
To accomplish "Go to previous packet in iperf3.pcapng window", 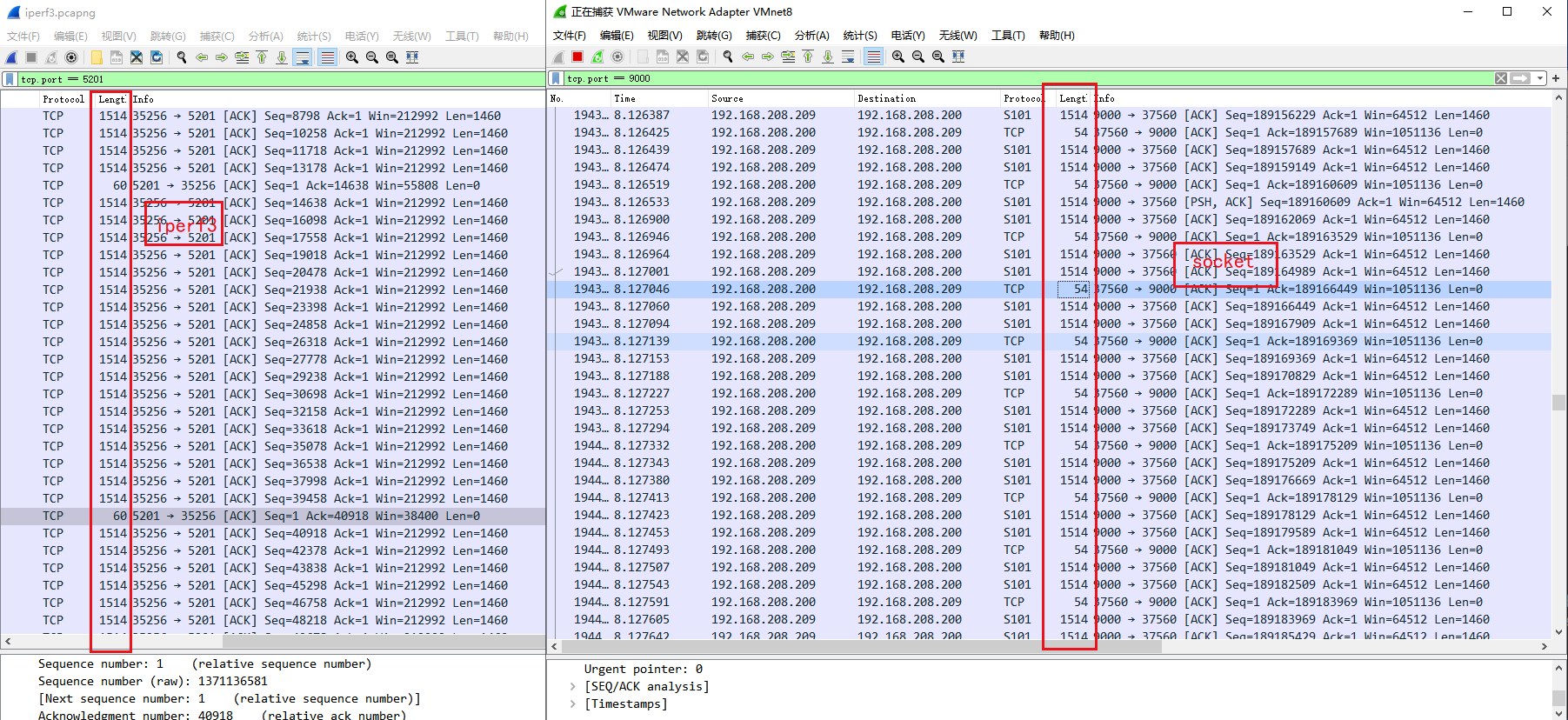I will click(202, 57).
